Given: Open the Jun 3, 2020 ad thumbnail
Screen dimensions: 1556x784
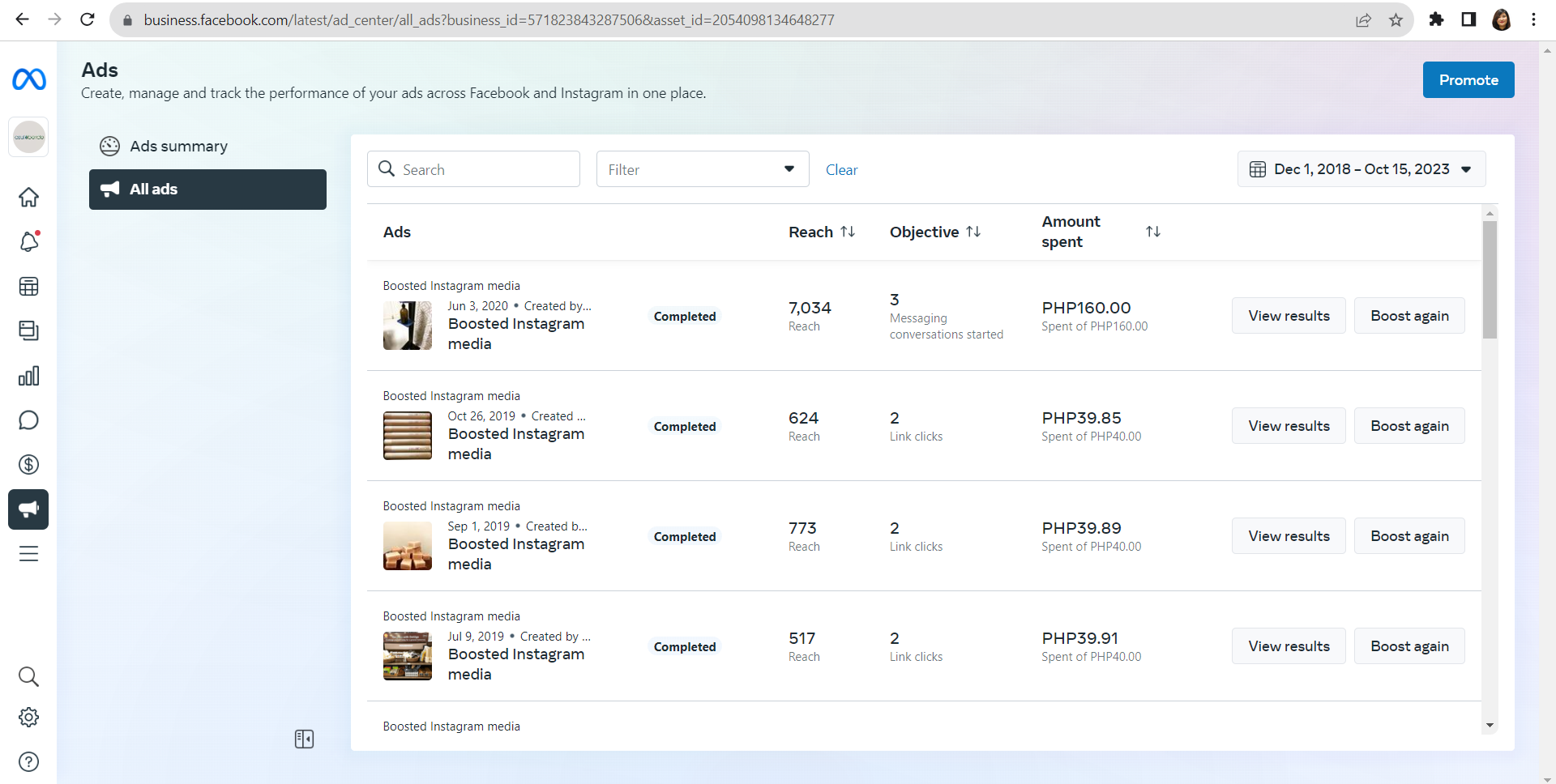Looking at the screenshot, I should coord(408,326).
